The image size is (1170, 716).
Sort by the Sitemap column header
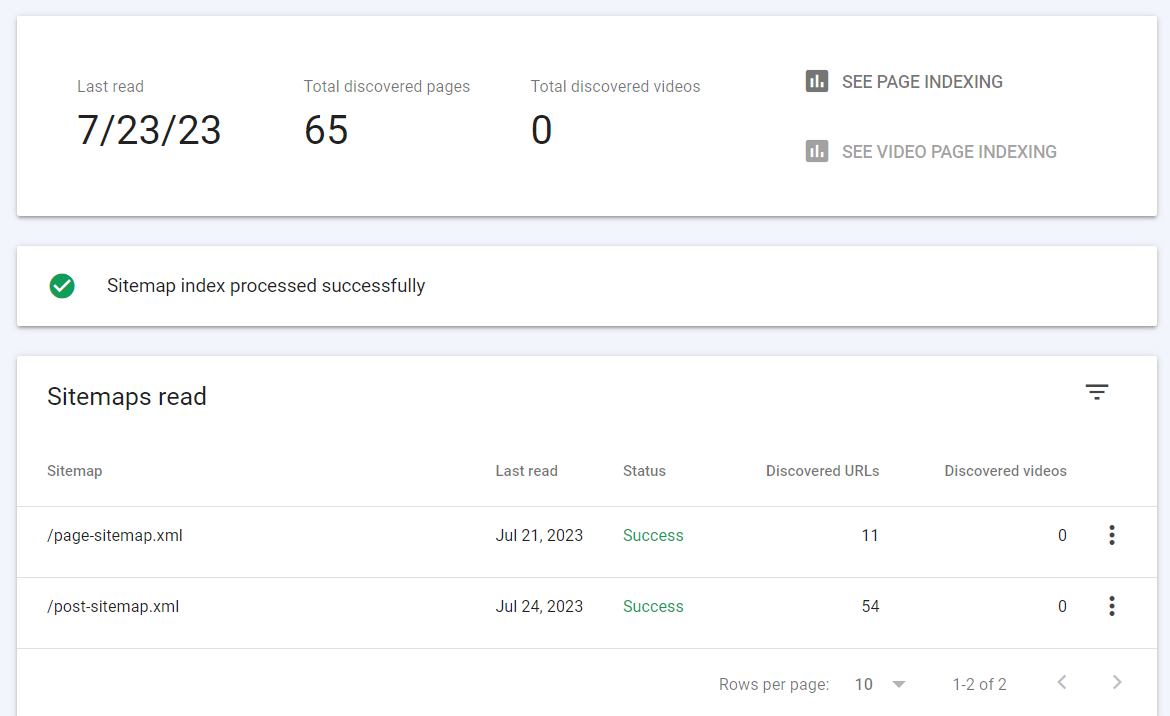pos(75,471)
